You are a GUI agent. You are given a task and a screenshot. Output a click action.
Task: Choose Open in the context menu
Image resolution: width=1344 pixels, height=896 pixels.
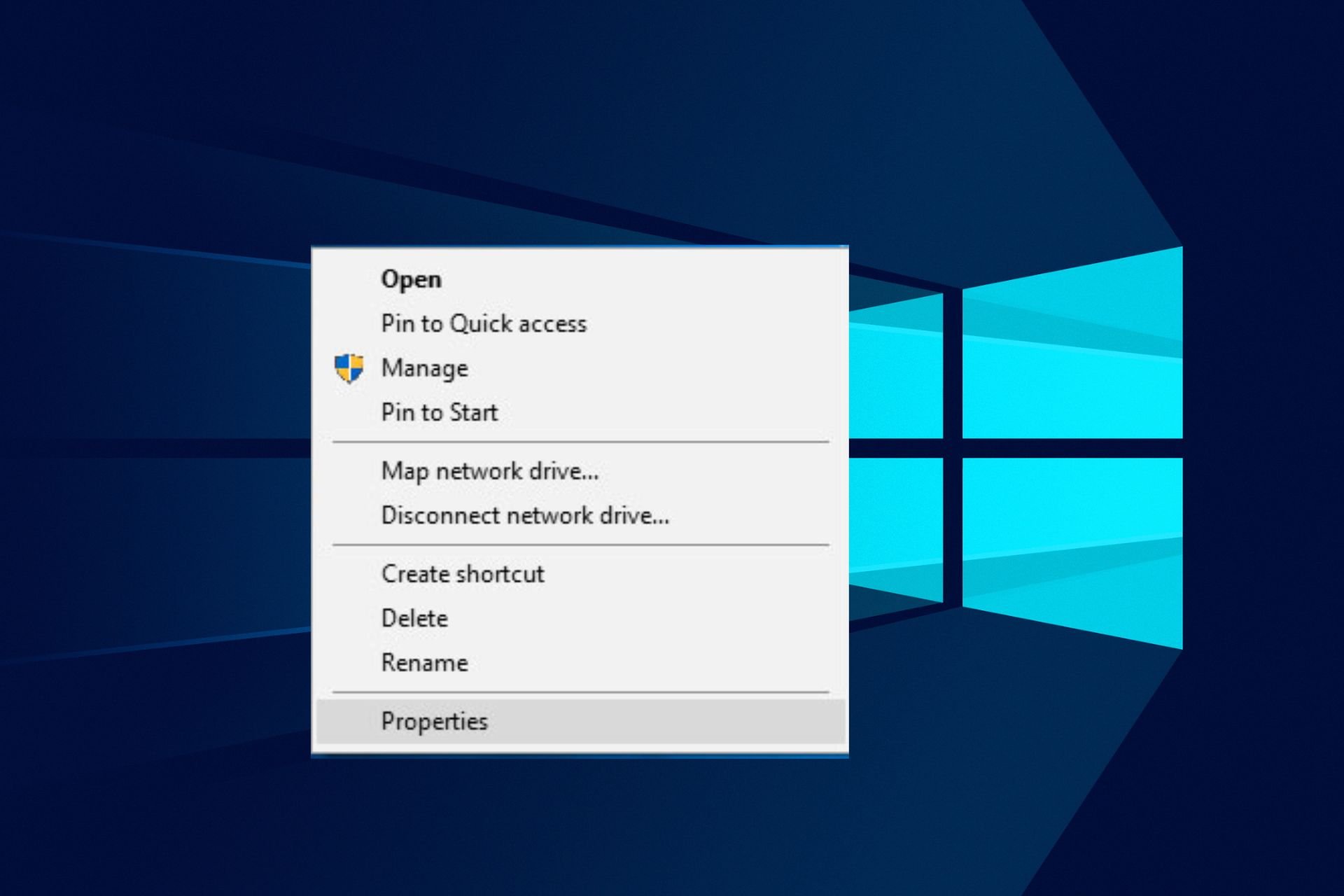coord(580,279)
